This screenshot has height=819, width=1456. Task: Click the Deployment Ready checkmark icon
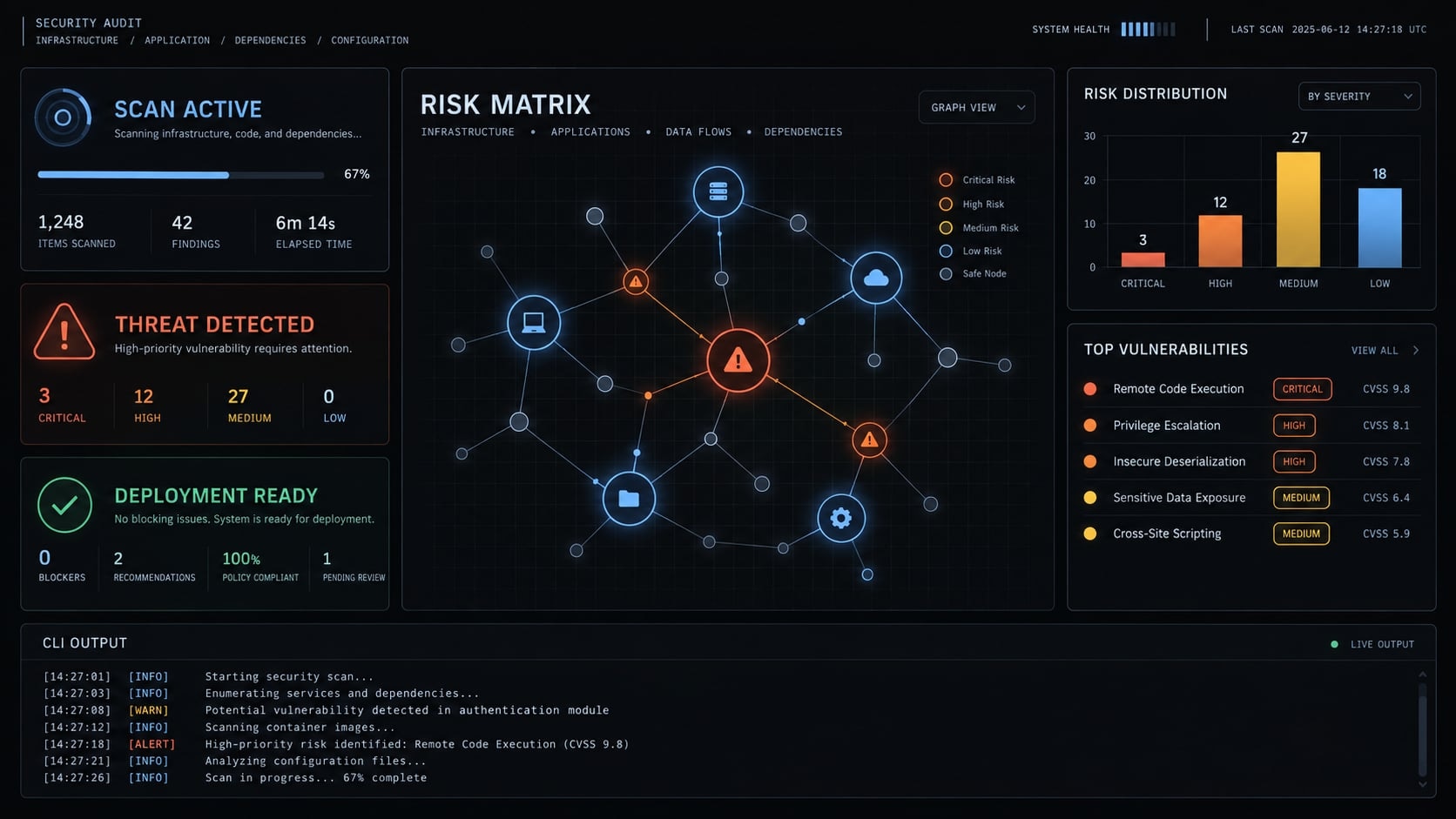coord(64,505)
